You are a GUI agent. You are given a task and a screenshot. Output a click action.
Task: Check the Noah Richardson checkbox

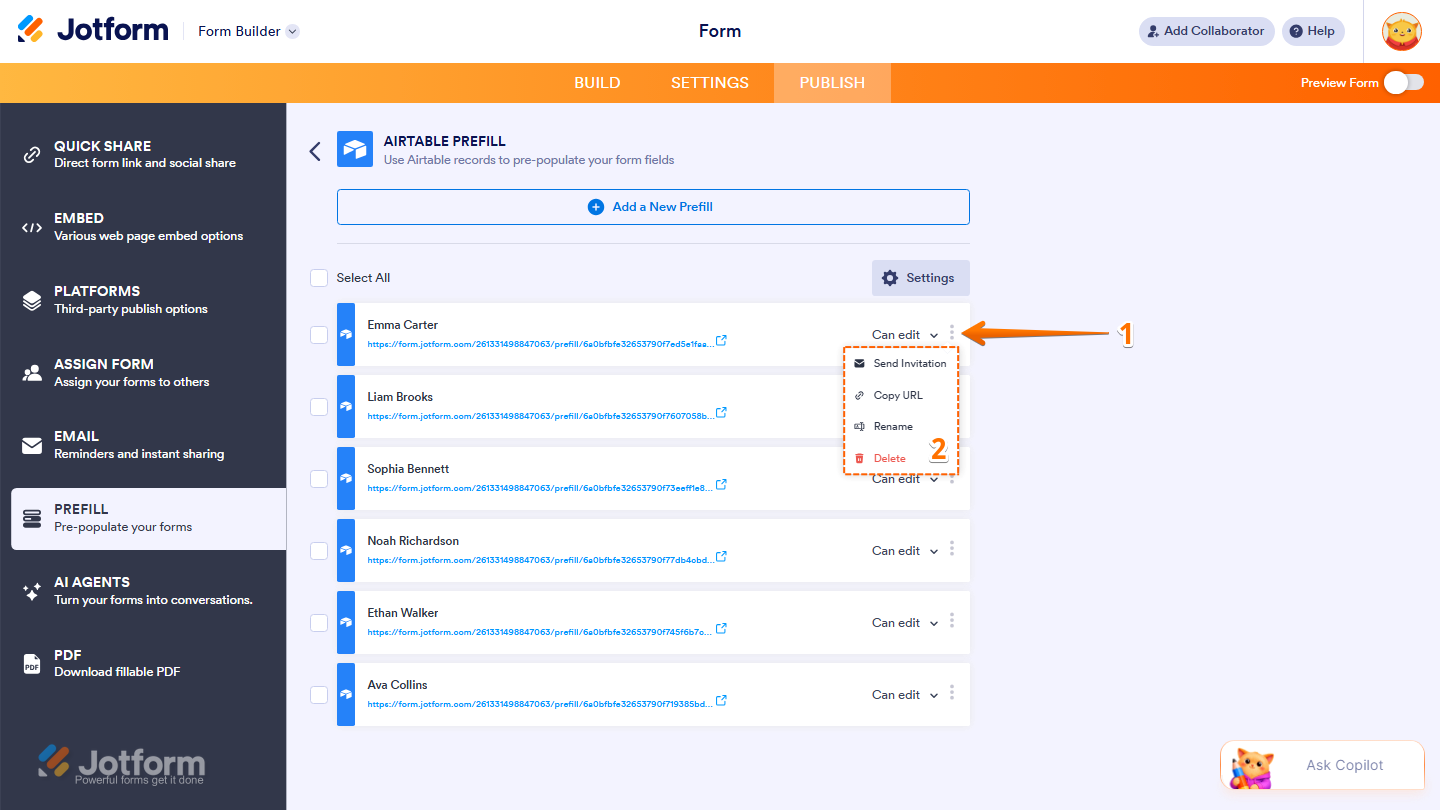tap(319, 551)
